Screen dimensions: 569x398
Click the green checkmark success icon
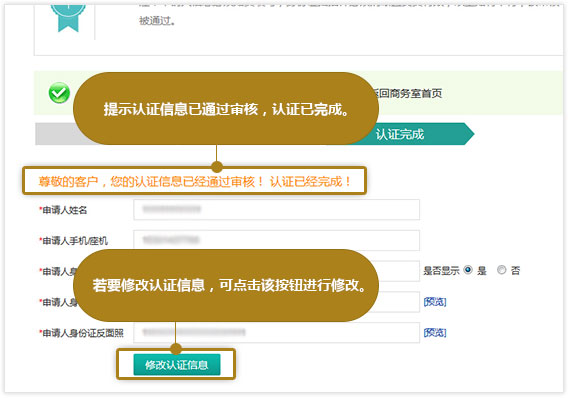pyautogui.click(x=59, y=93)
